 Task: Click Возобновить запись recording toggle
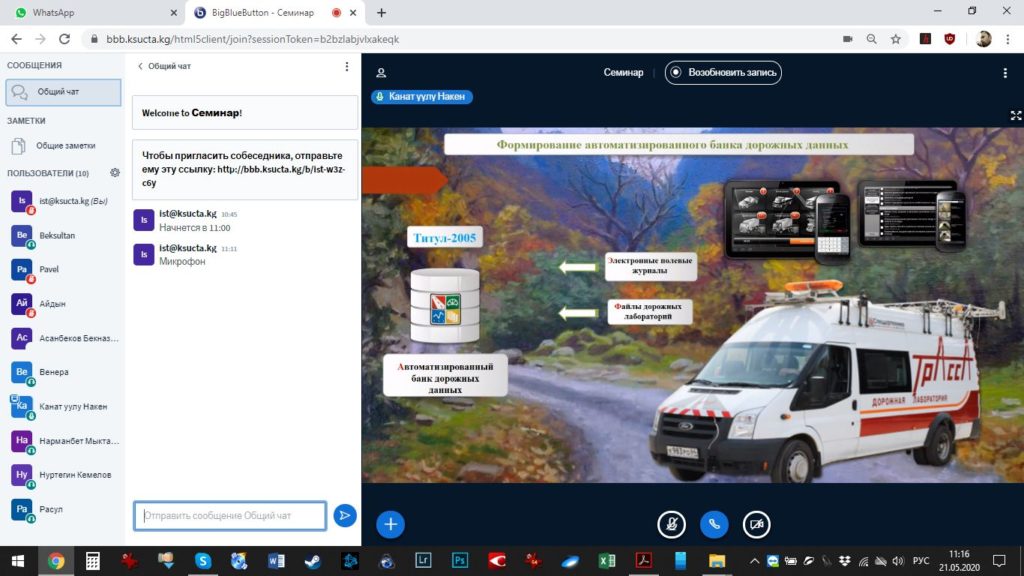[723, 73]
